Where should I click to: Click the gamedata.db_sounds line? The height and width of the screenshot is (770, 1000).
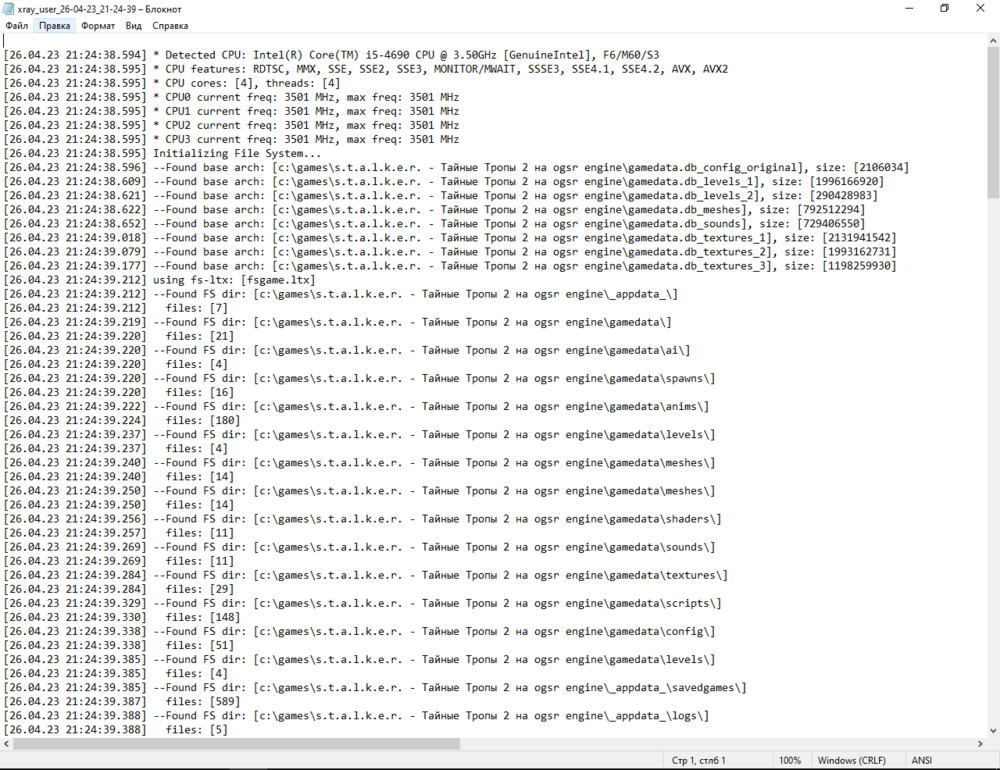[x=434, y=223]
